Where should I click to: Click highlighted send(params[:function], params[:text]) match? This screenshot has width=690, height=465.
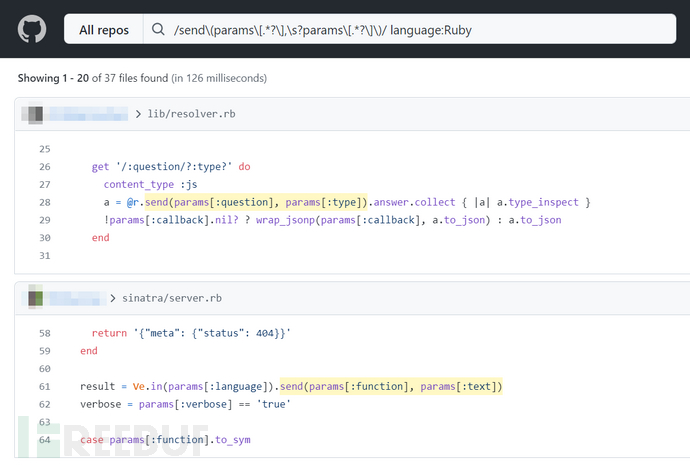point(391,387)
